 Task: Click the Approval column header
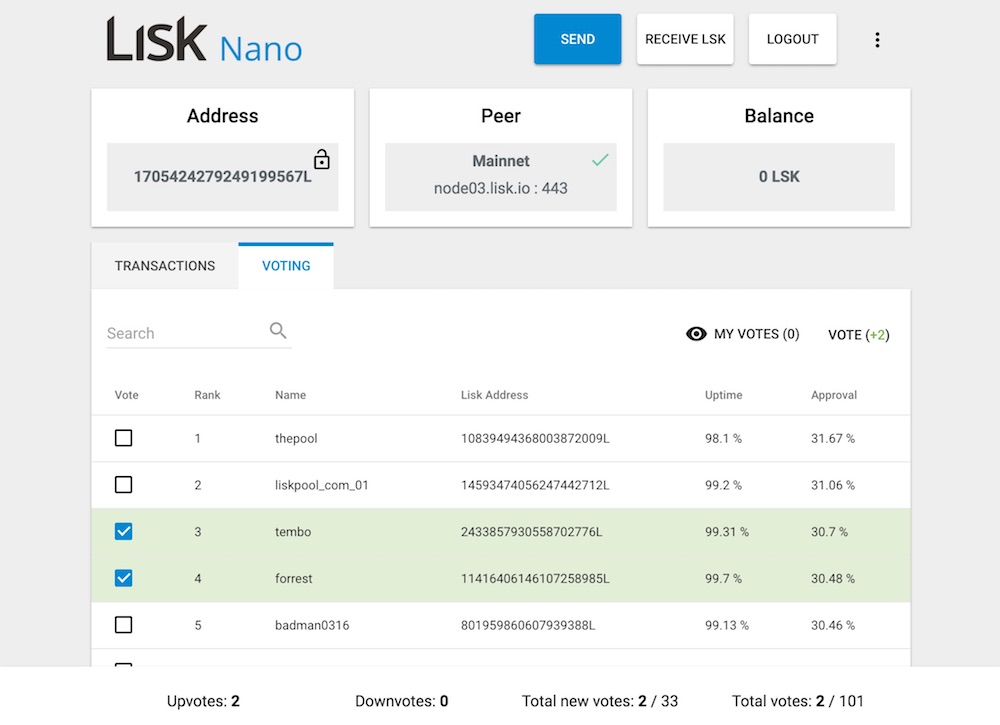[x=834, y=395]
